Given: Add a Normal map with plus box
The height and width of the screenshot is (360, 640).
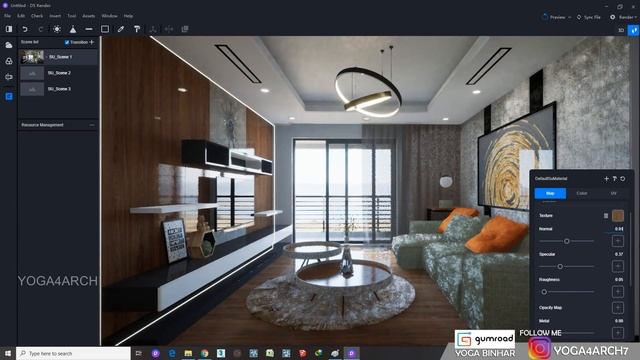Looking at the screenshot, I should [x=618, y=241].
